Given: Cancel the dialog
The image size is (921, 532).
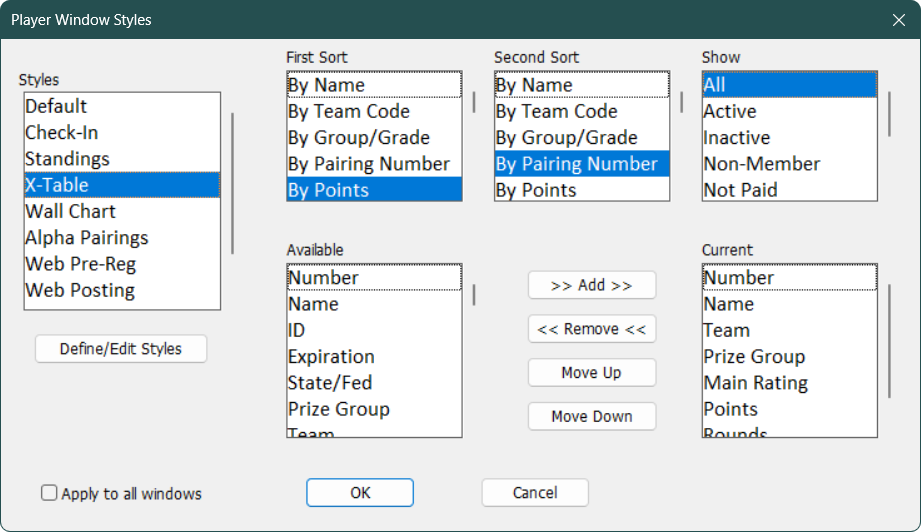Looking at the screenshot, I should 535,493.
